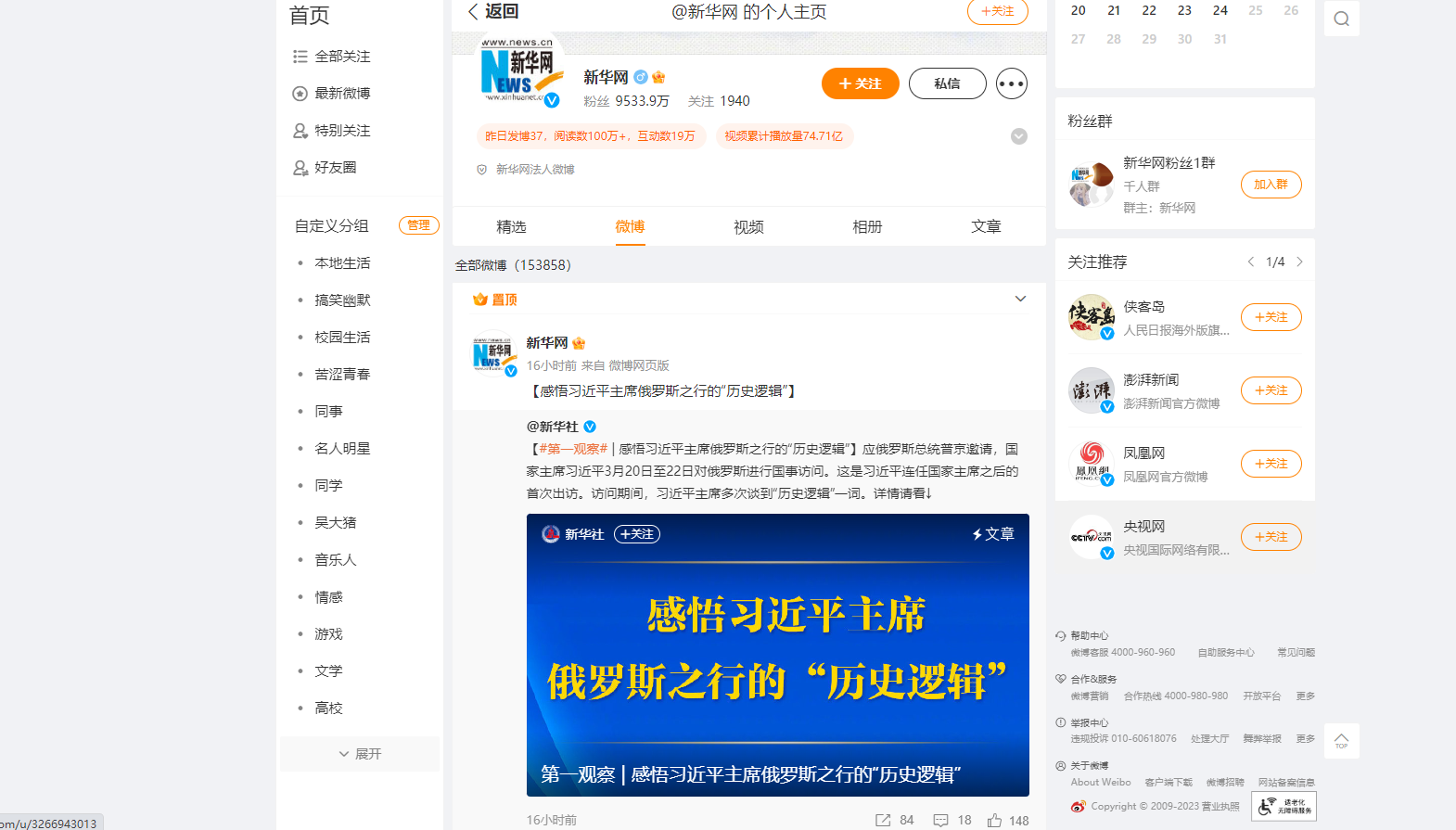
Task: Click the scroll to TOP button
Action: 1341,741
